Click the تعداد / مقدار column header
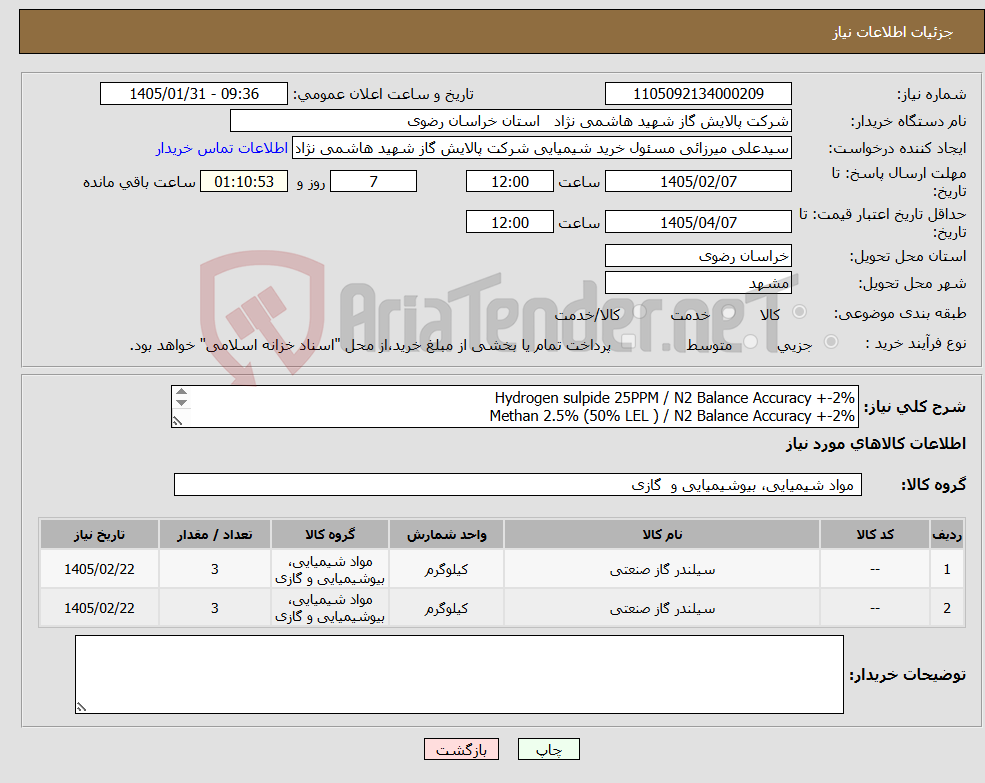The width and height of the screenshot is (985, 783). click(x=214, y=534)
